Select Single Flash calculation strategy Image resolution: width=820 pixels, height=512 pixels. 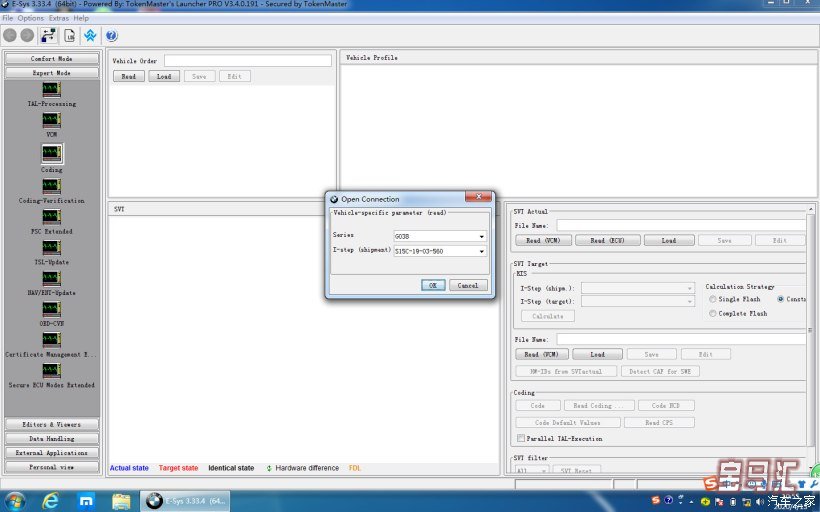click(x=712, y=299)
